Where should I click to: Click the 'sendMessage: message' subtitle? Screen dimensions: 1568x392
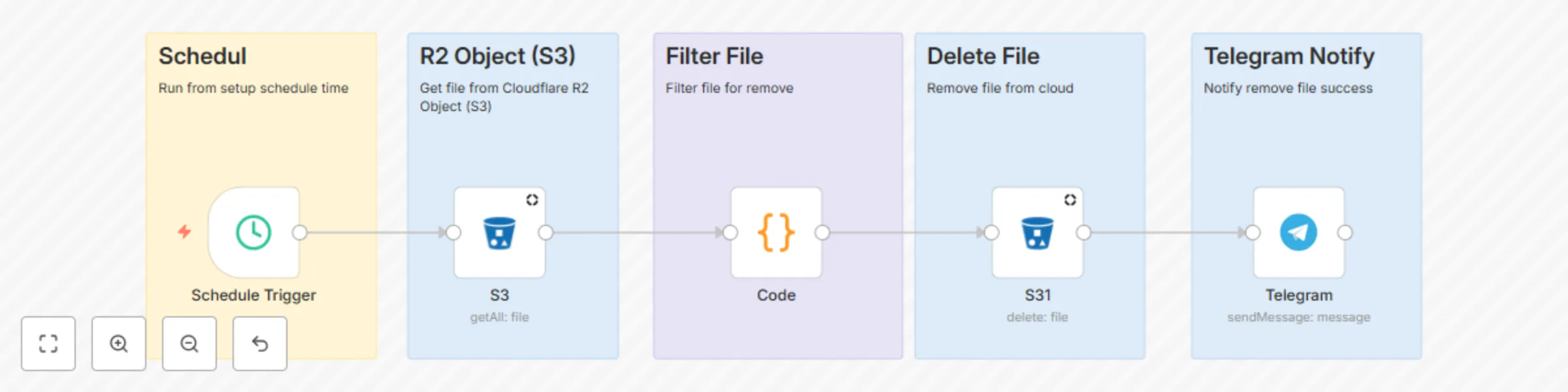point(1299,318)
